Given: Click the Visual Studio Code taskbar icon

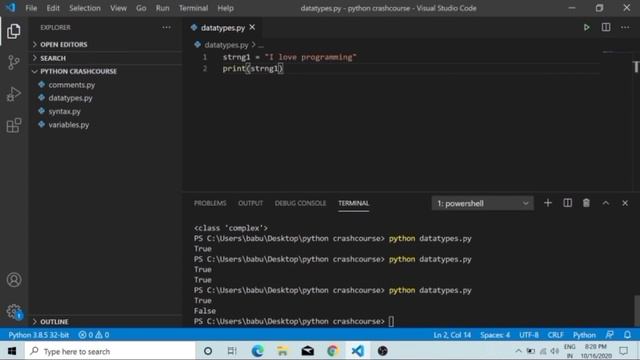Looking at the screenshot, I should click(358, 351).
